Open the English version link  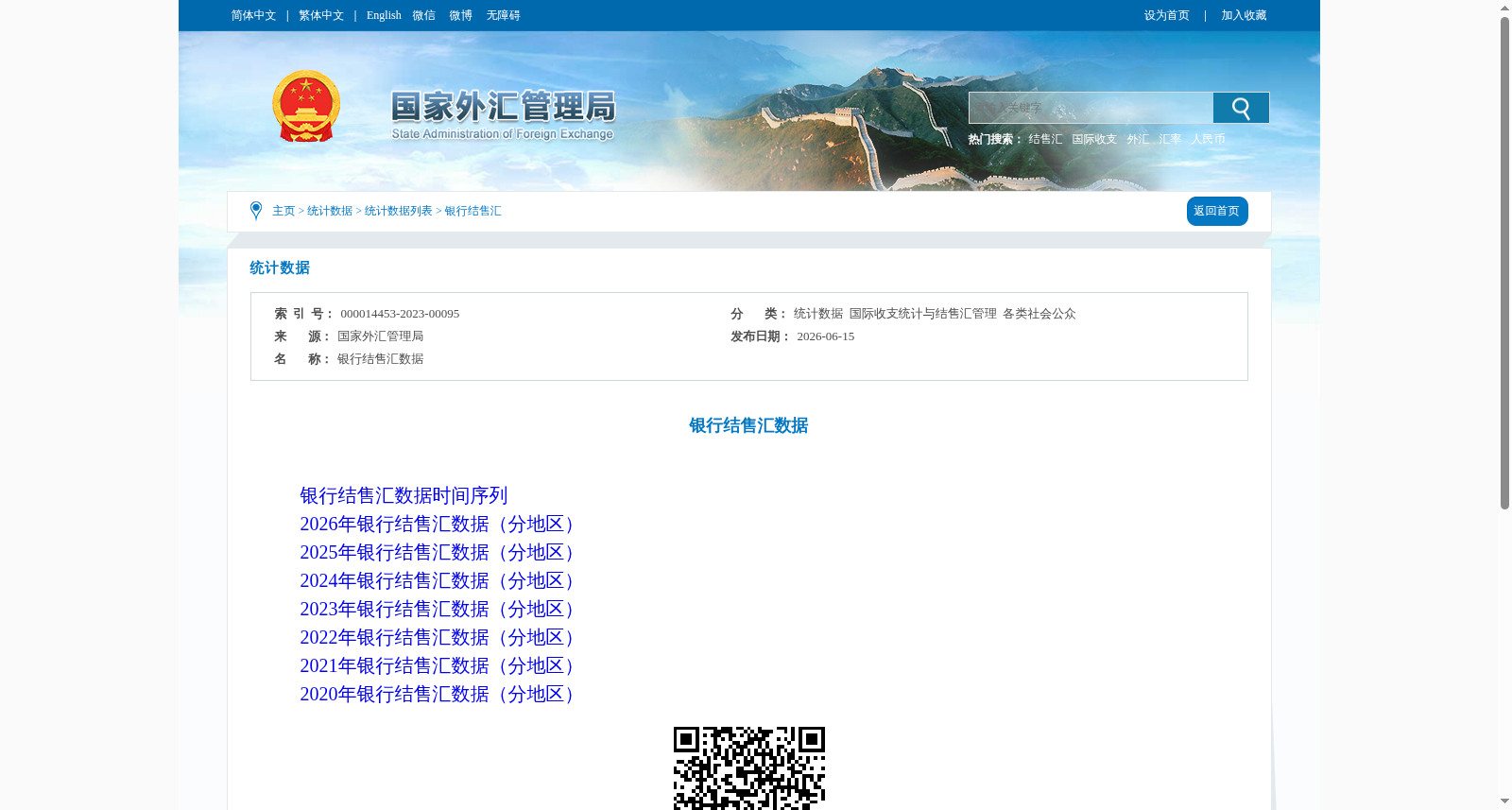pos(384,15)
